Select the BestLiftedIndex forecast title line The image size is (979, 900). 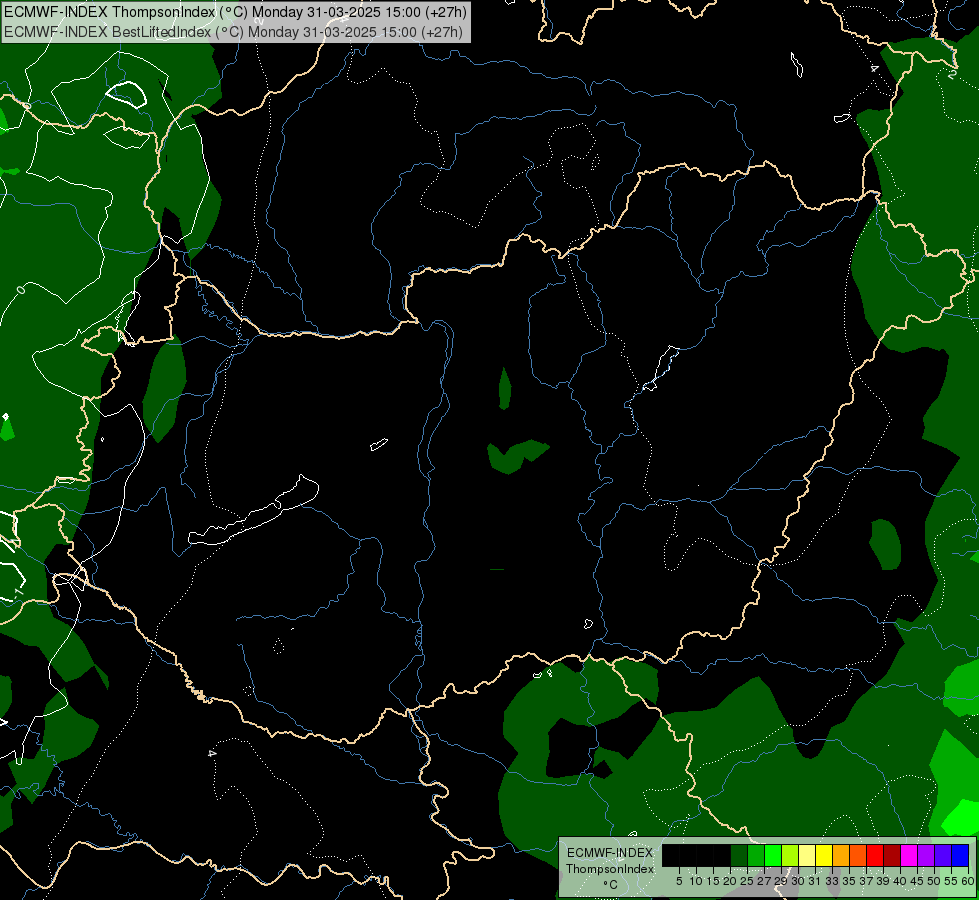[x=234, y=31]
